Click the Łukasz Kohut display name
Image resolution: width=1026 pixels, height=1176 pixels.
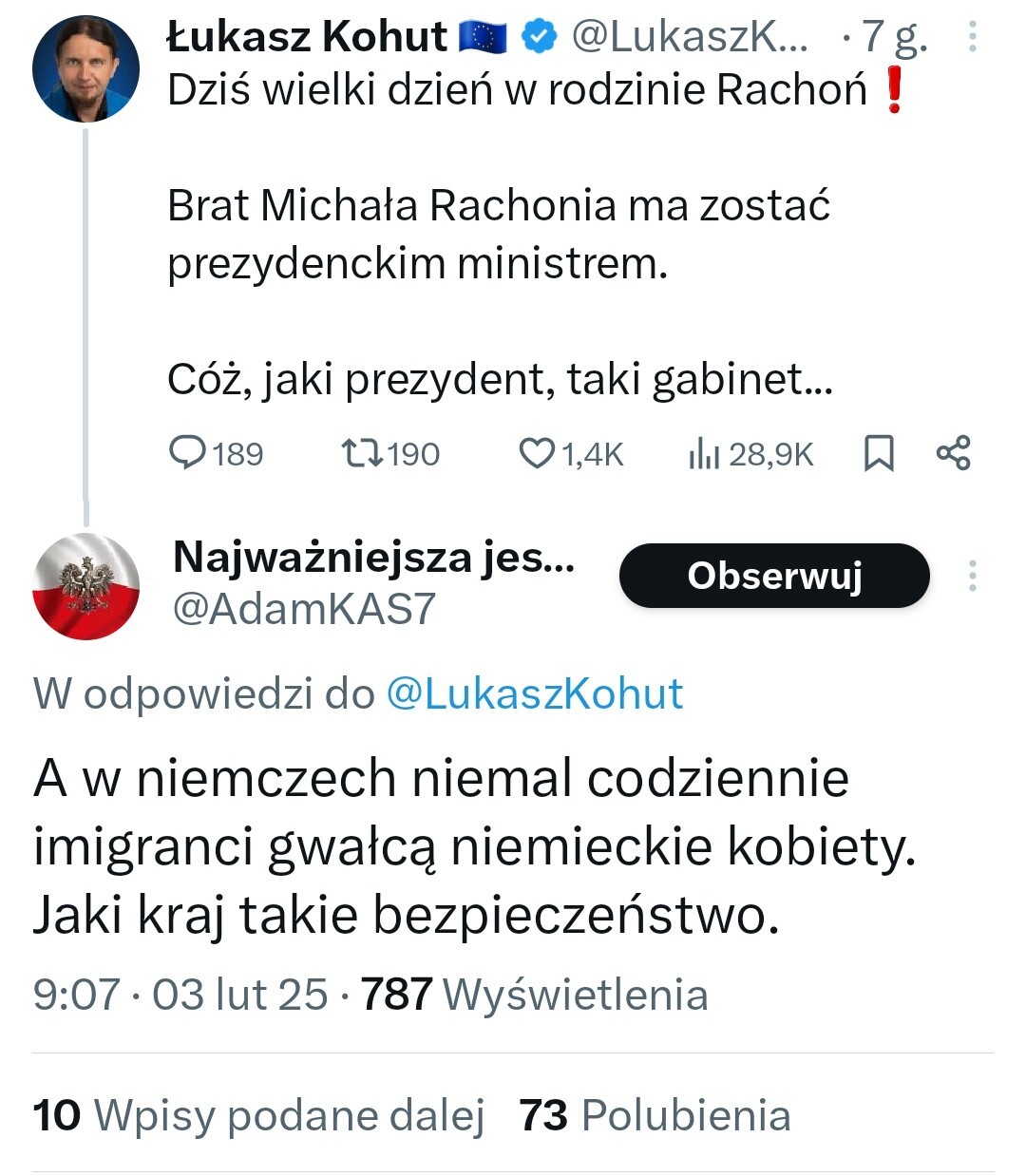coord(306,37)
